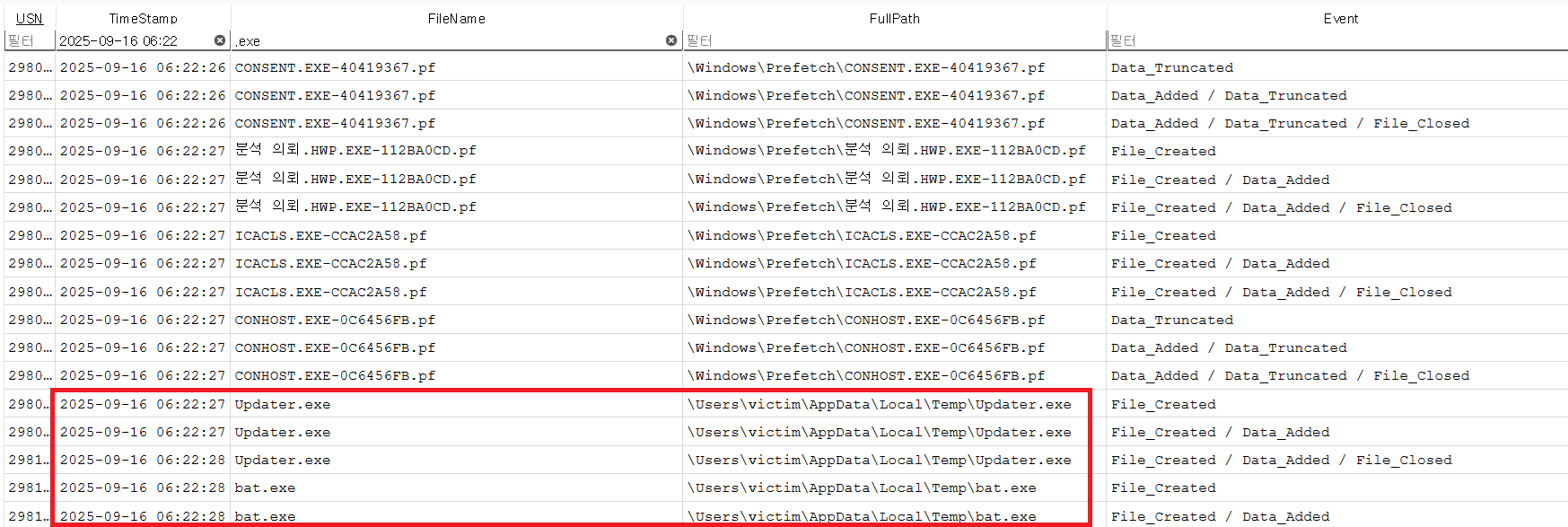Focus the Event filter field
The height and width of the screenshot is (527, 1568).
[x=1337, y=40]
